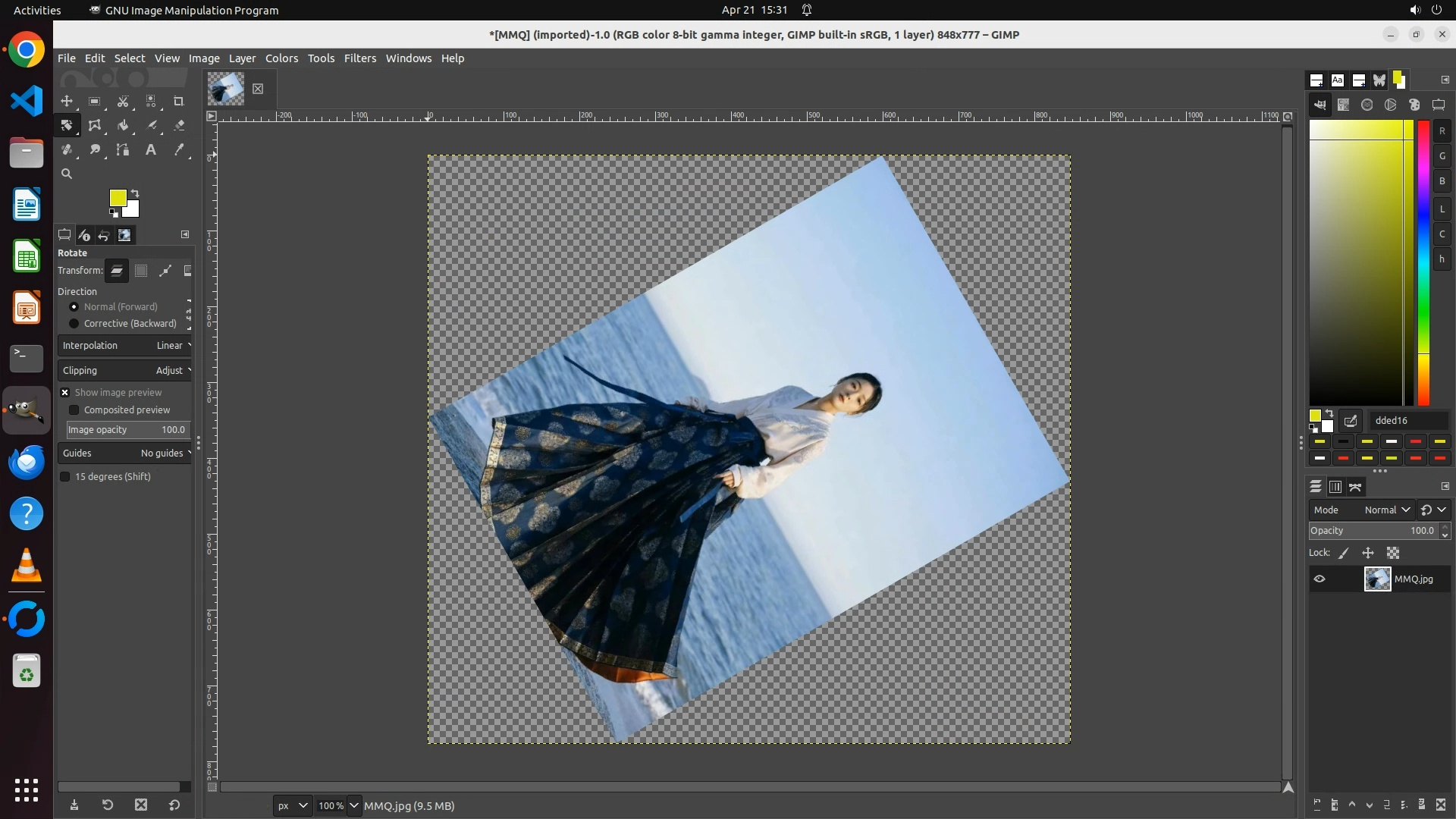
Task: Select the Eraser tool
Action: (179, 126)
